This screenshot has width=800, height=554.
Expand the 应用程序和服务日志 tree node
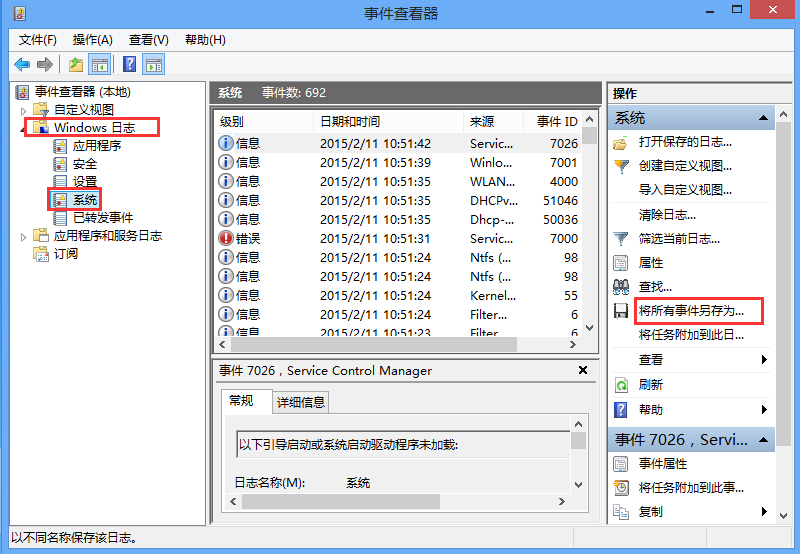(x=24, y=236)
